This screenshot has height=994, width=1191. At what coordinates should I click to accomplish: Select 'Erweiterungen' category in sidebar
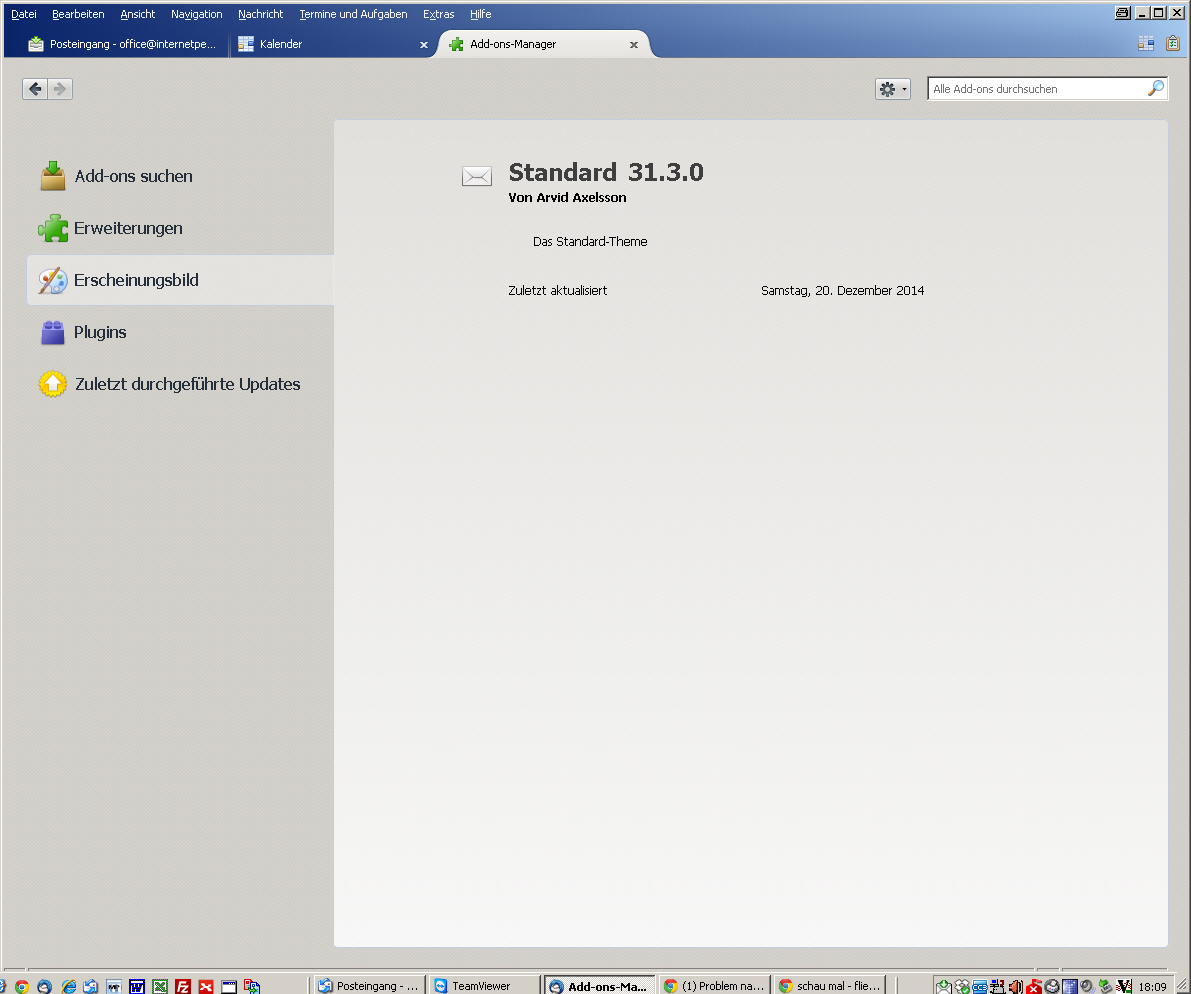click(x=111, y=228)
